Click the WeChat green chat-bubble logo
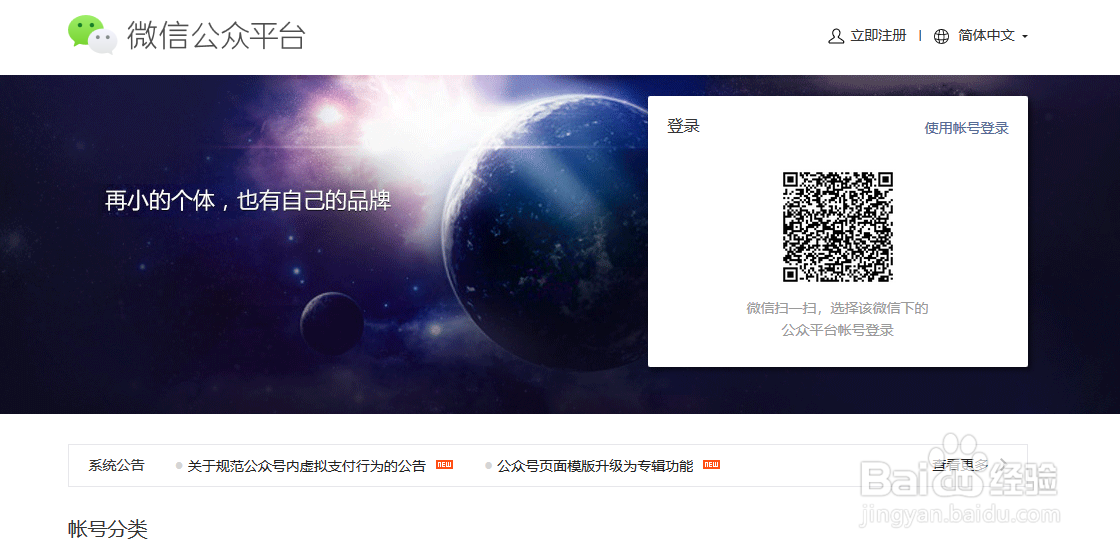Screen dimensions: 1120x553 [92, 35]
